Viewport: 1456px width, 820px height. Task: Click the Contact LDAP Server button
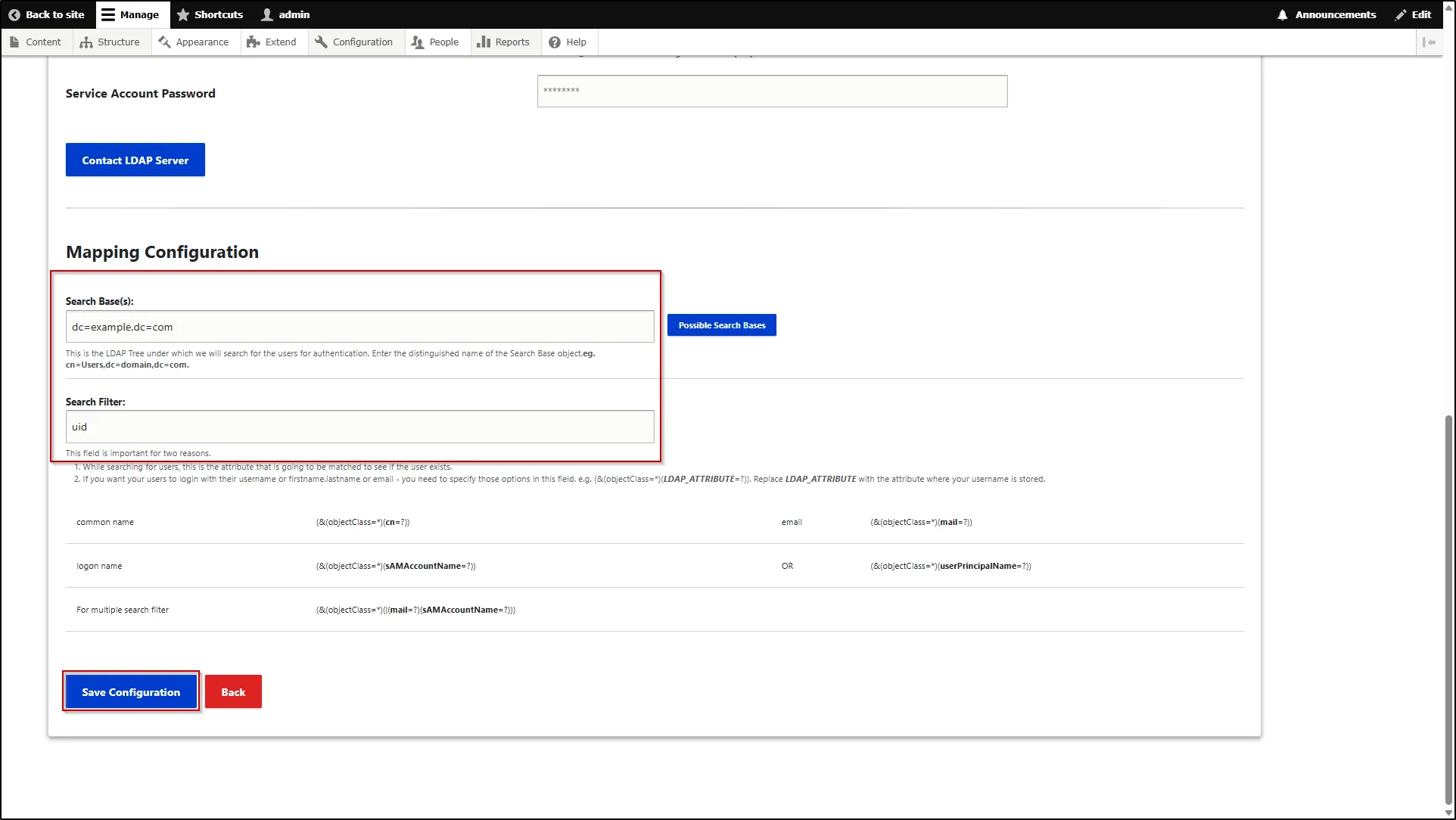point(135,160)
